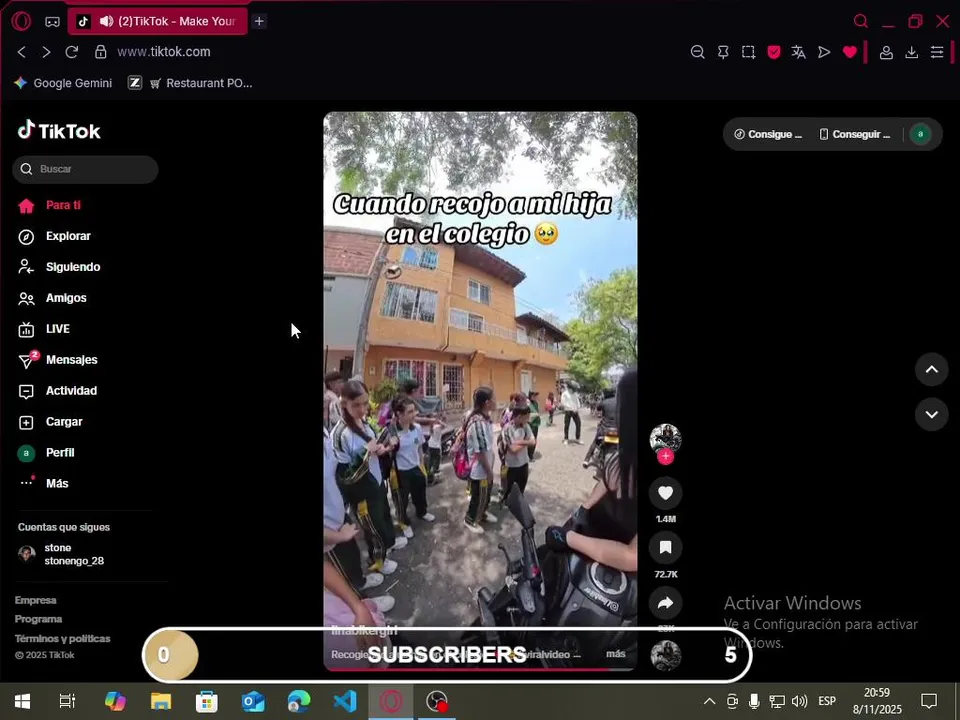This screenshot has height=720, width=960.
Task: Open the GX Corner gamepad icon
Action: [x=53, y=21]
